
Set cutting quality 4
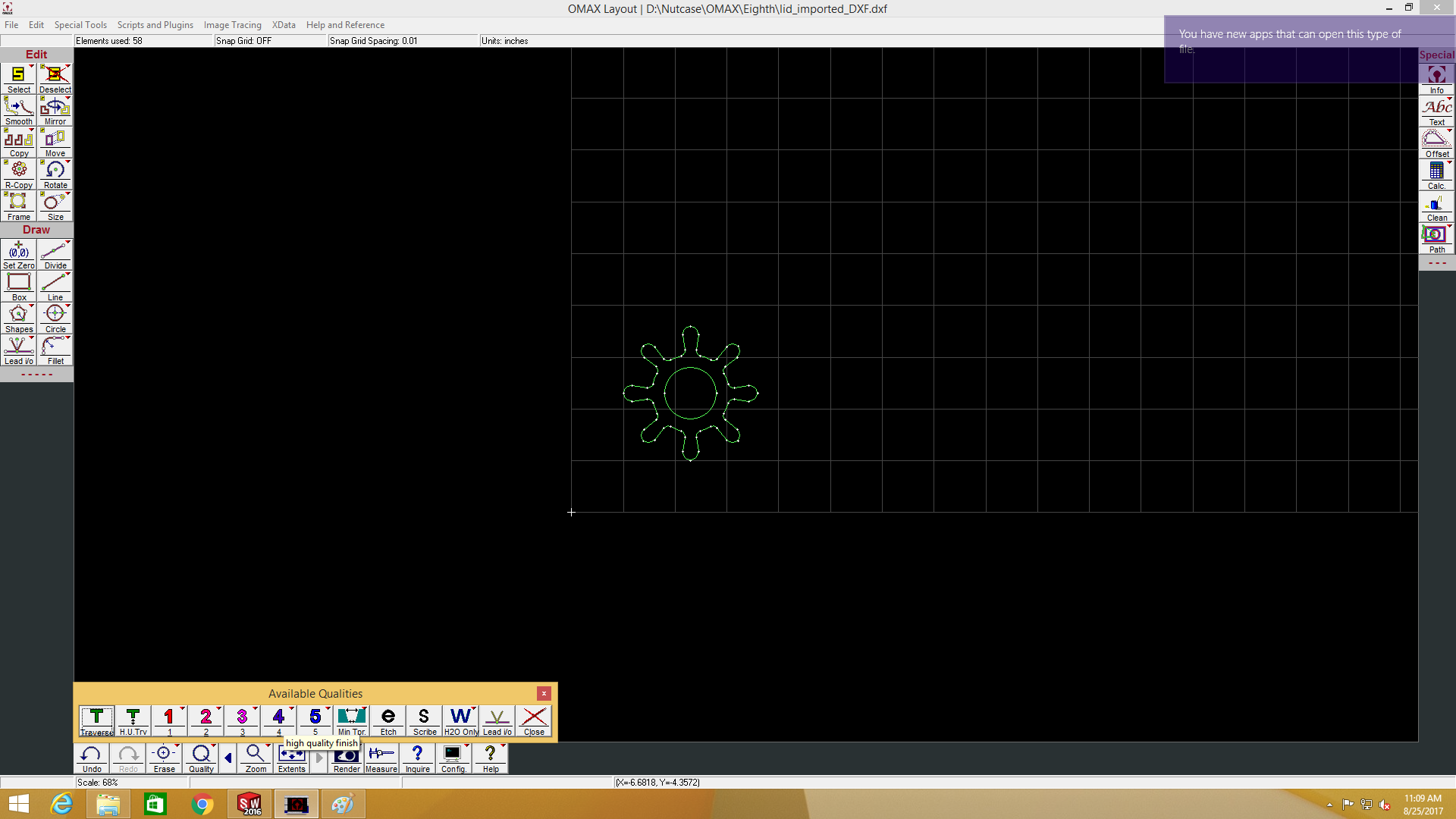pos(278,721)
